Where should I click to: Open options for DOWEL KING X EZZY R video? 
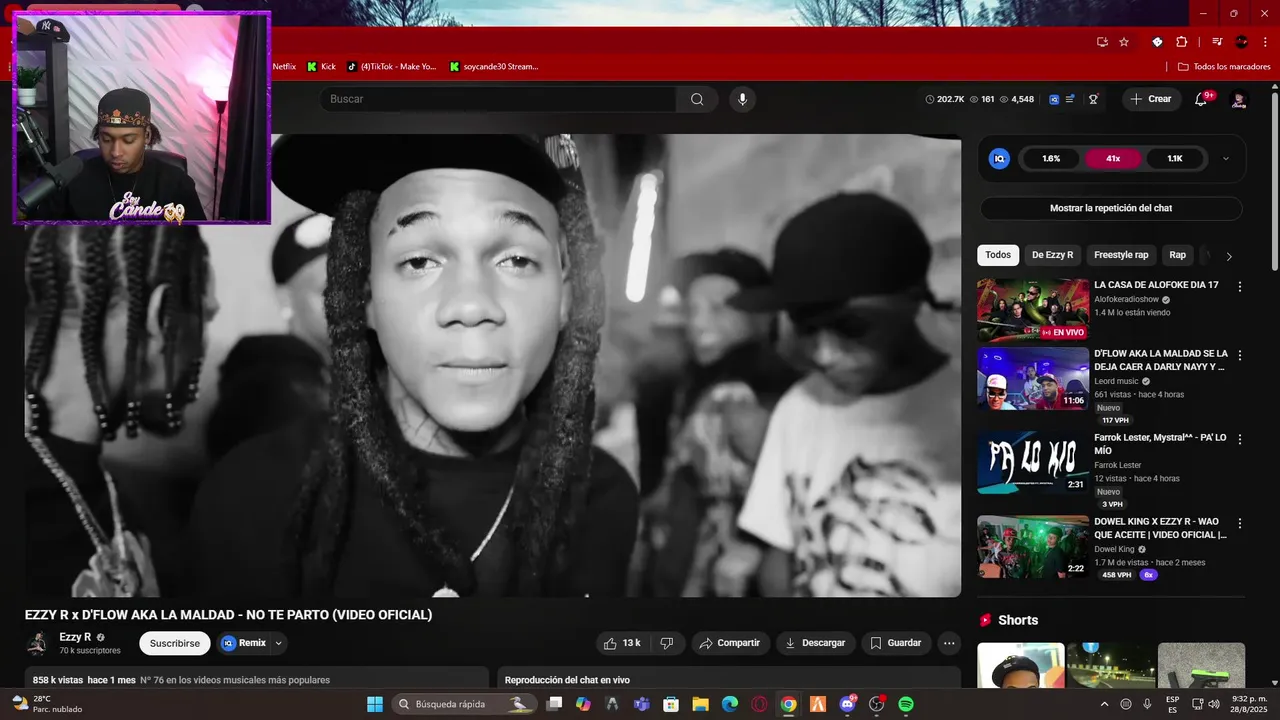tap(1240, 523)
